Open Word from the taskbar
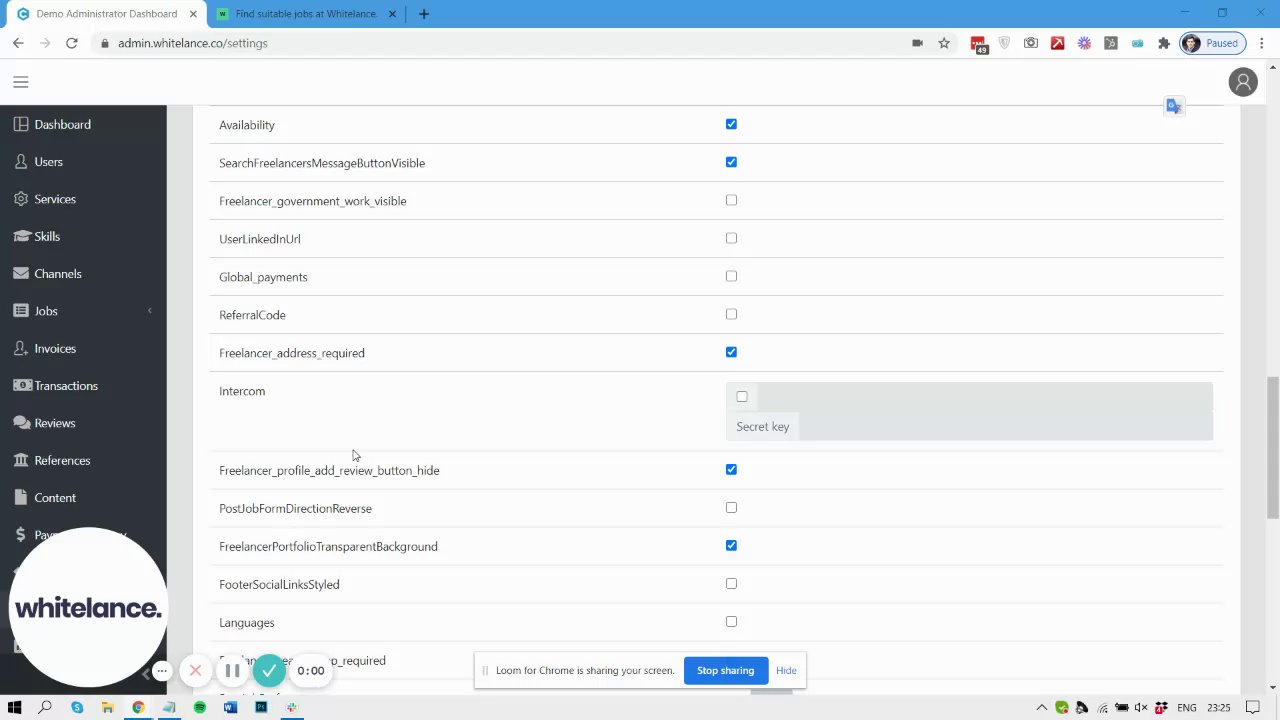The image size is (1280, 720). (230, 707)
